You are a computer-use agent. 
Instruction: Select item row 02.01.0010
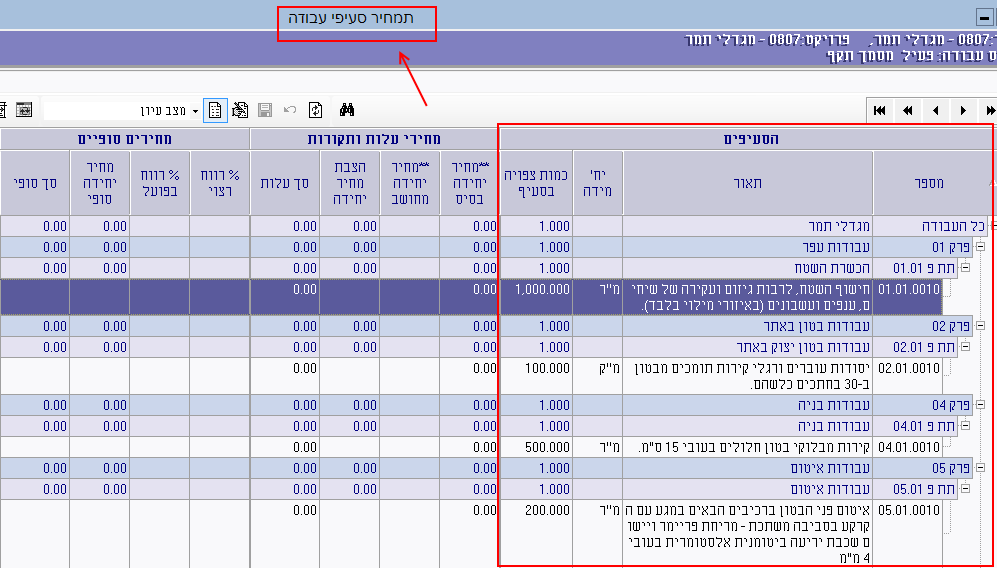907,368
